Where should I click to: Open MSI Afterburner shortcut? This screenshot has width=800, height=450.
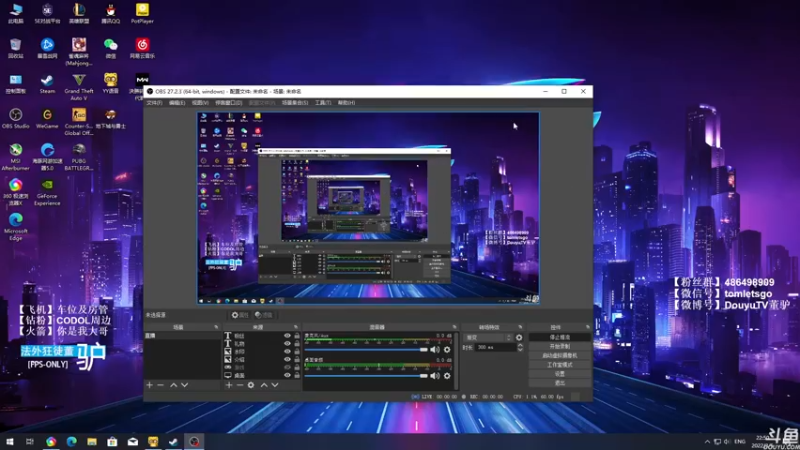pos(16,157)
